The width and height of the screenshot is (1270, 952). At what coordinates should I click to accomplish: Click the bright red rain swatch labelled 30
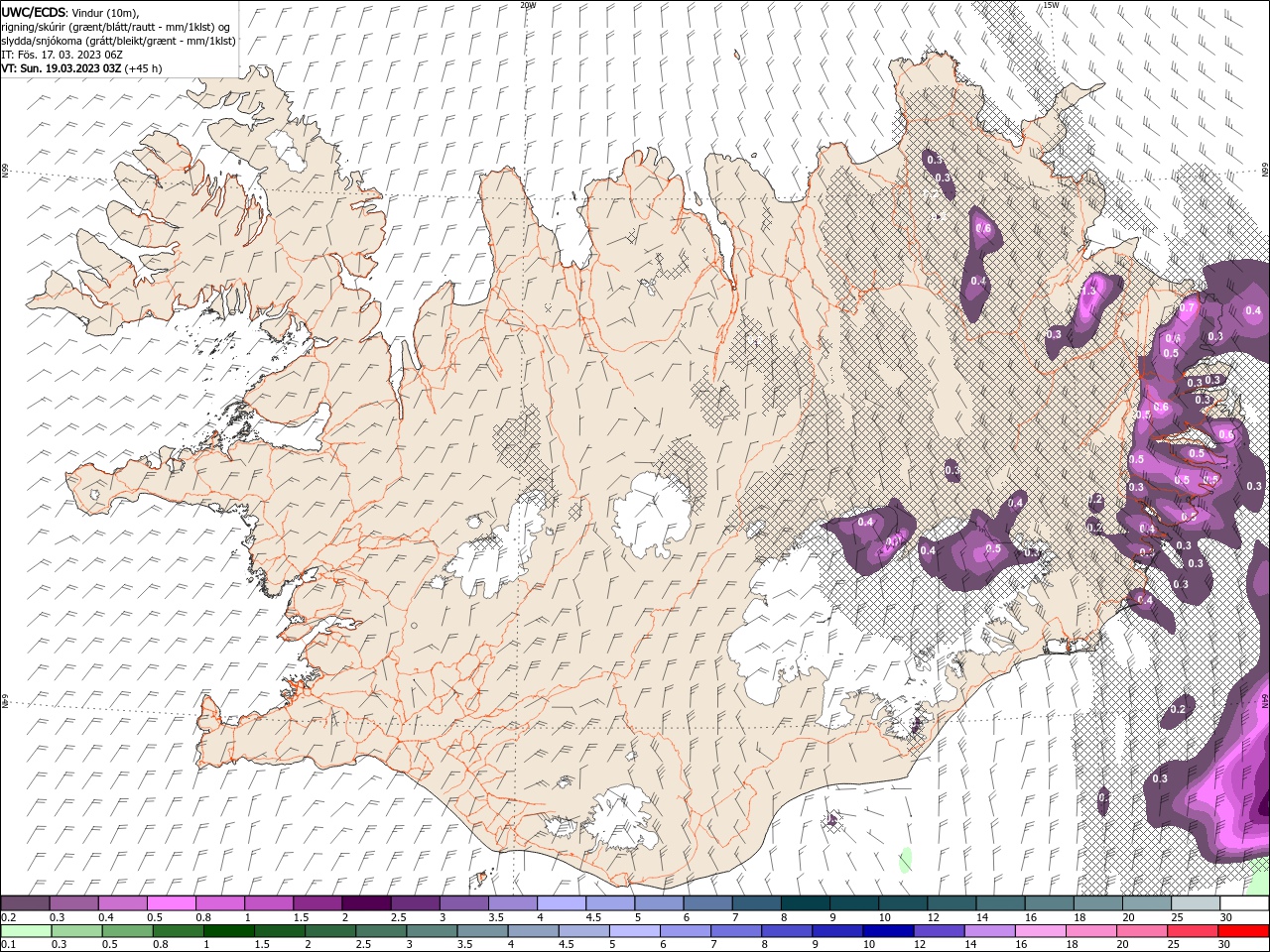(x=1243, y=931)
